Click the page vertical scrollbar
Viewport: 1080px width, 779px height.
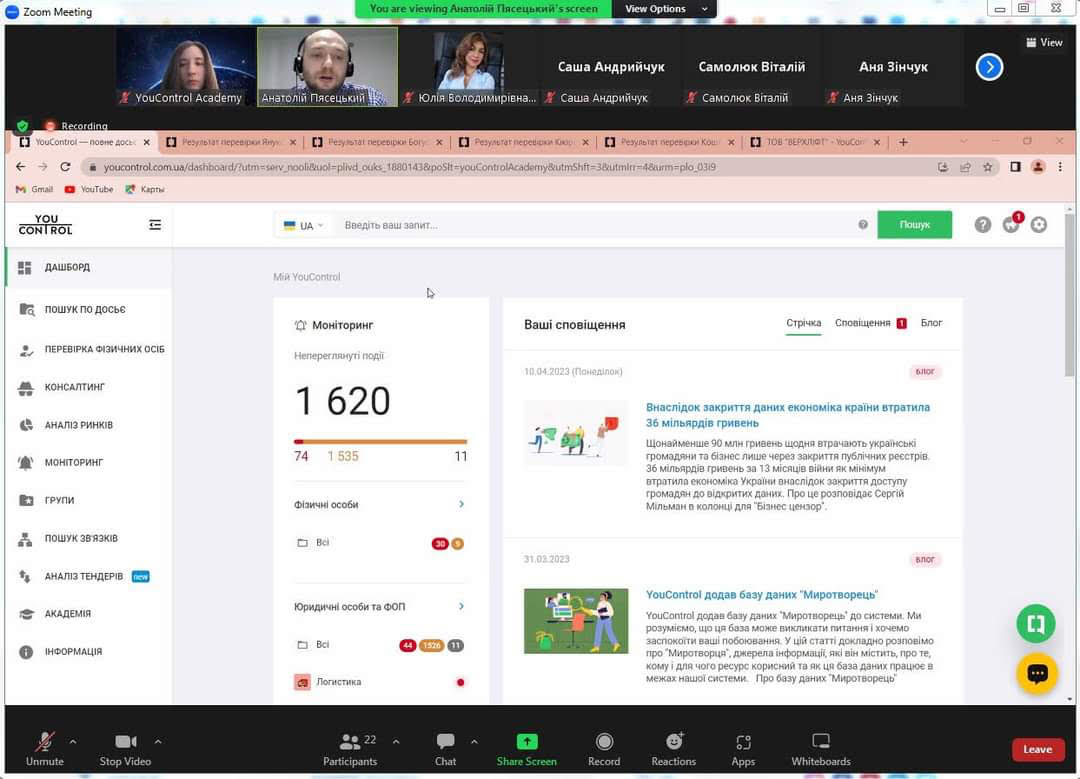coord(1069,295)
